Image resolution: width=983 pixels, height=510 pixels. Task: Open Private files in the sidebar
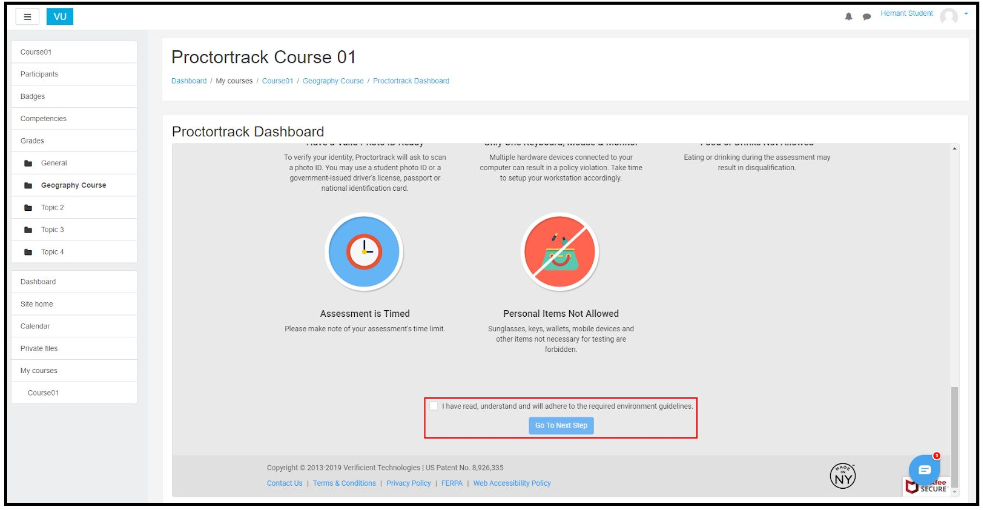74,348
